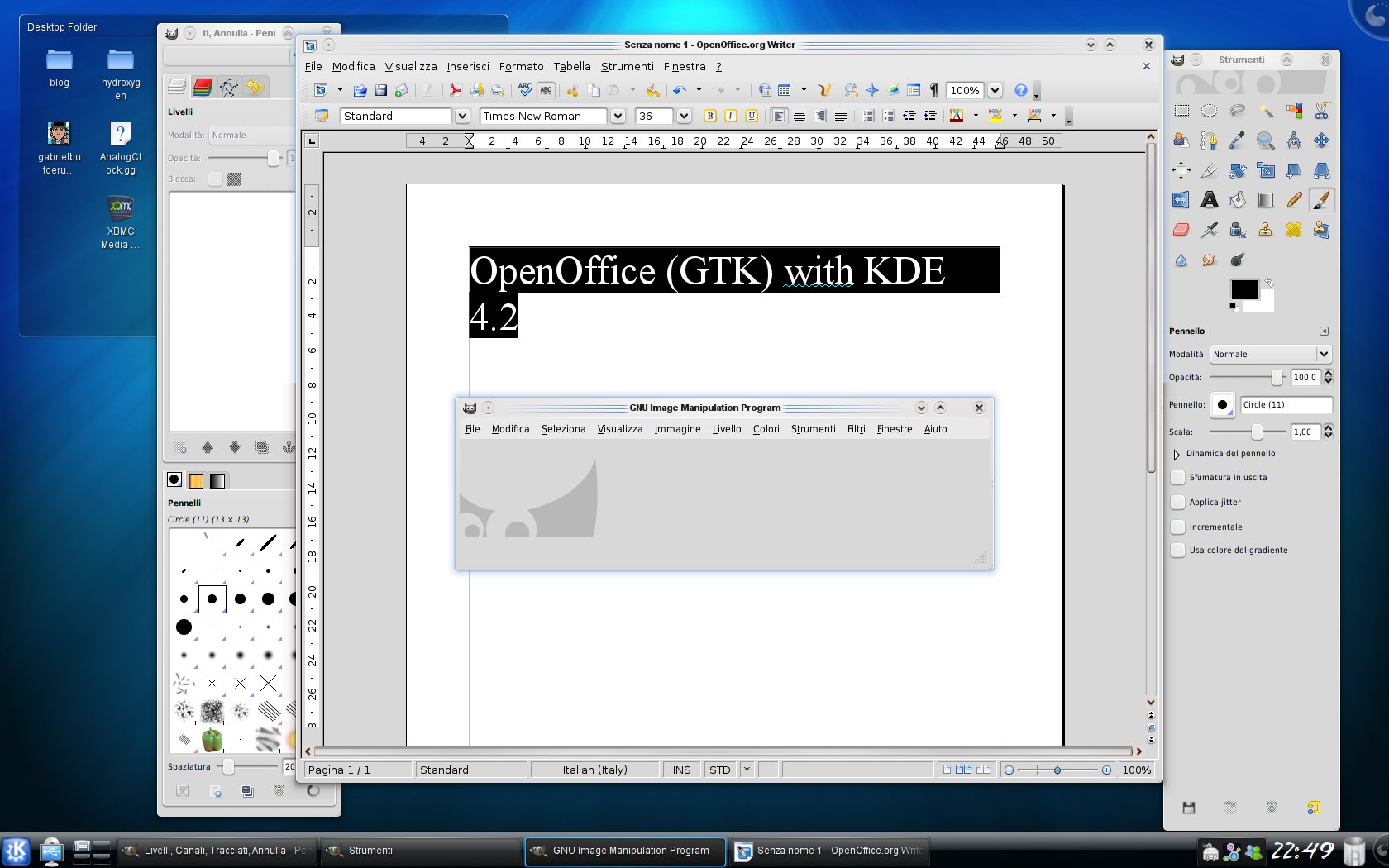
Task: Export as PDF in Writer toolbar
Action: click(x=454, y=90)
